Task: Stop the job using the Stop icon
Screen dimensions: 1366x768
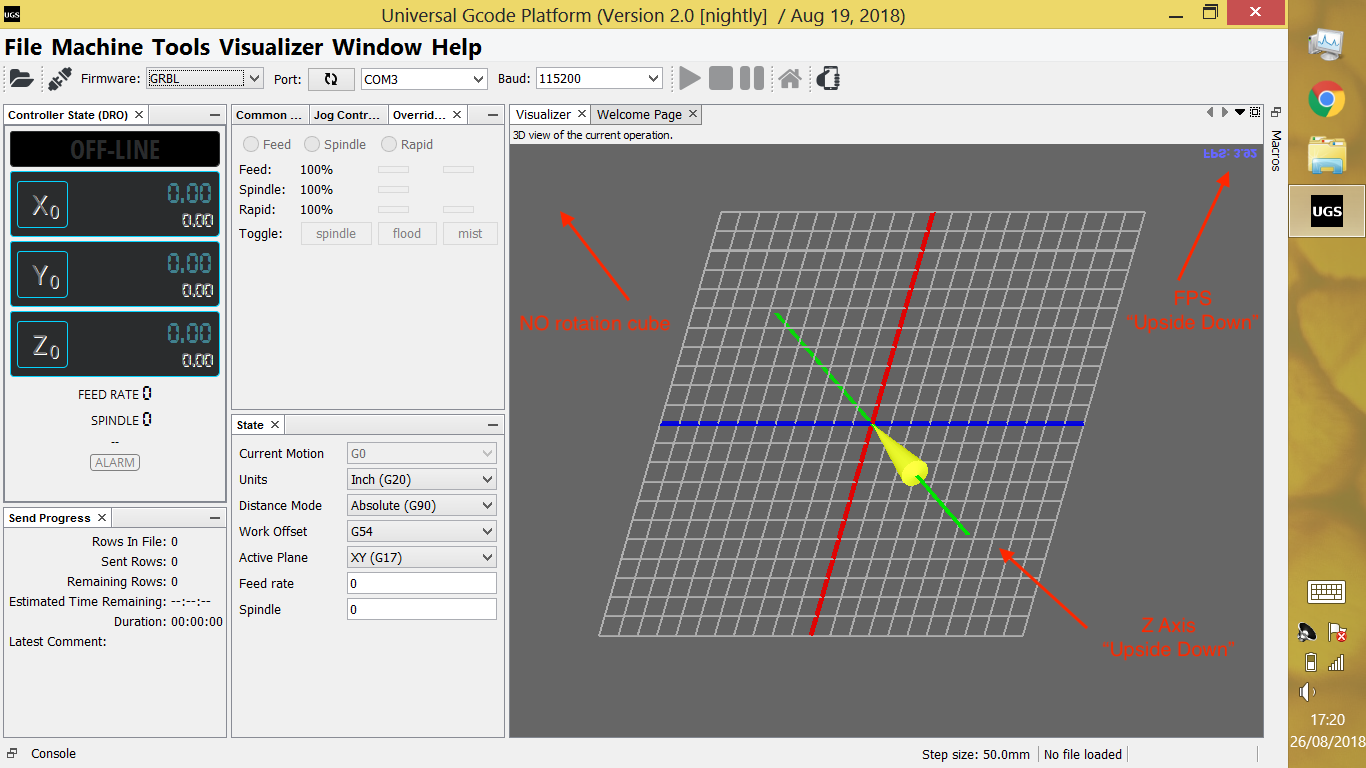Action: (720, 77)
